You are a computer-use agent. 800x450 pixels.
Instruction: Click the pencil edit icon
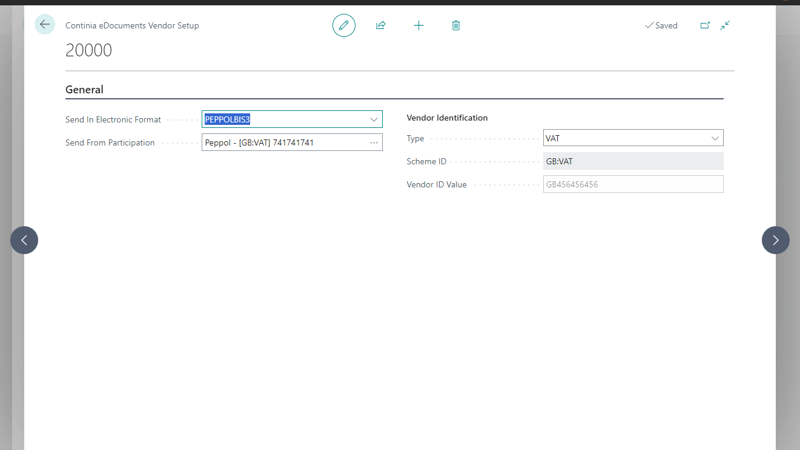(x=344, y=25)
